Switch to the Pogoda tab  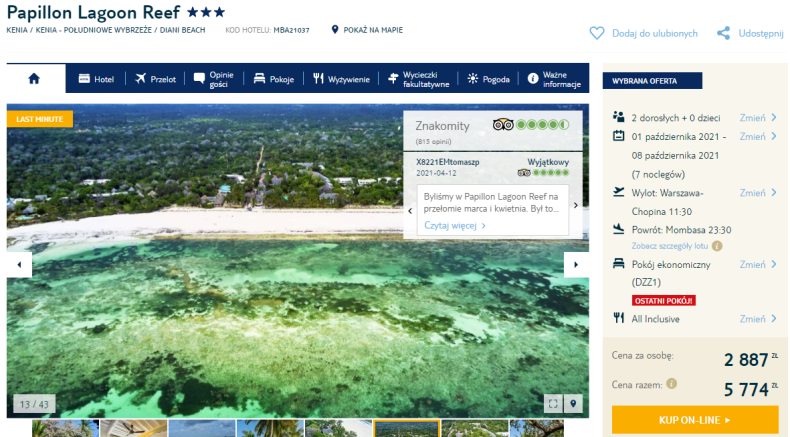point(488,79)
